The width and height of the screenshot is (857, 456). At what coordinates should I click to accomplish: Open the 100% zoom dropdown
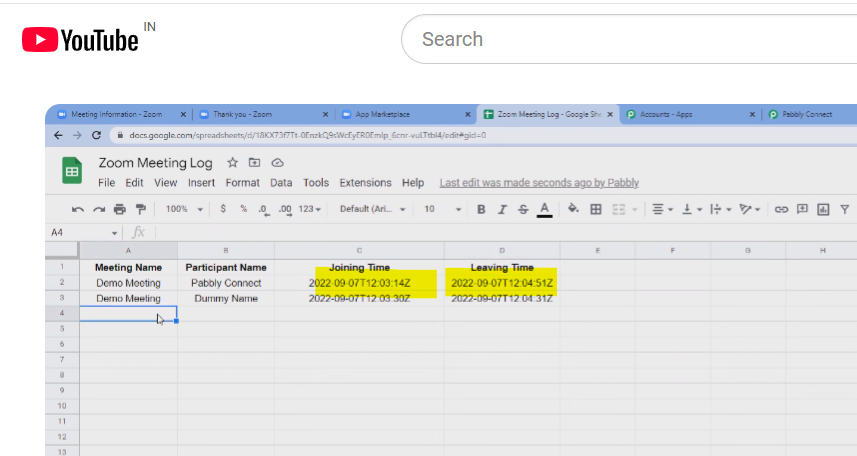click(184, 209)
